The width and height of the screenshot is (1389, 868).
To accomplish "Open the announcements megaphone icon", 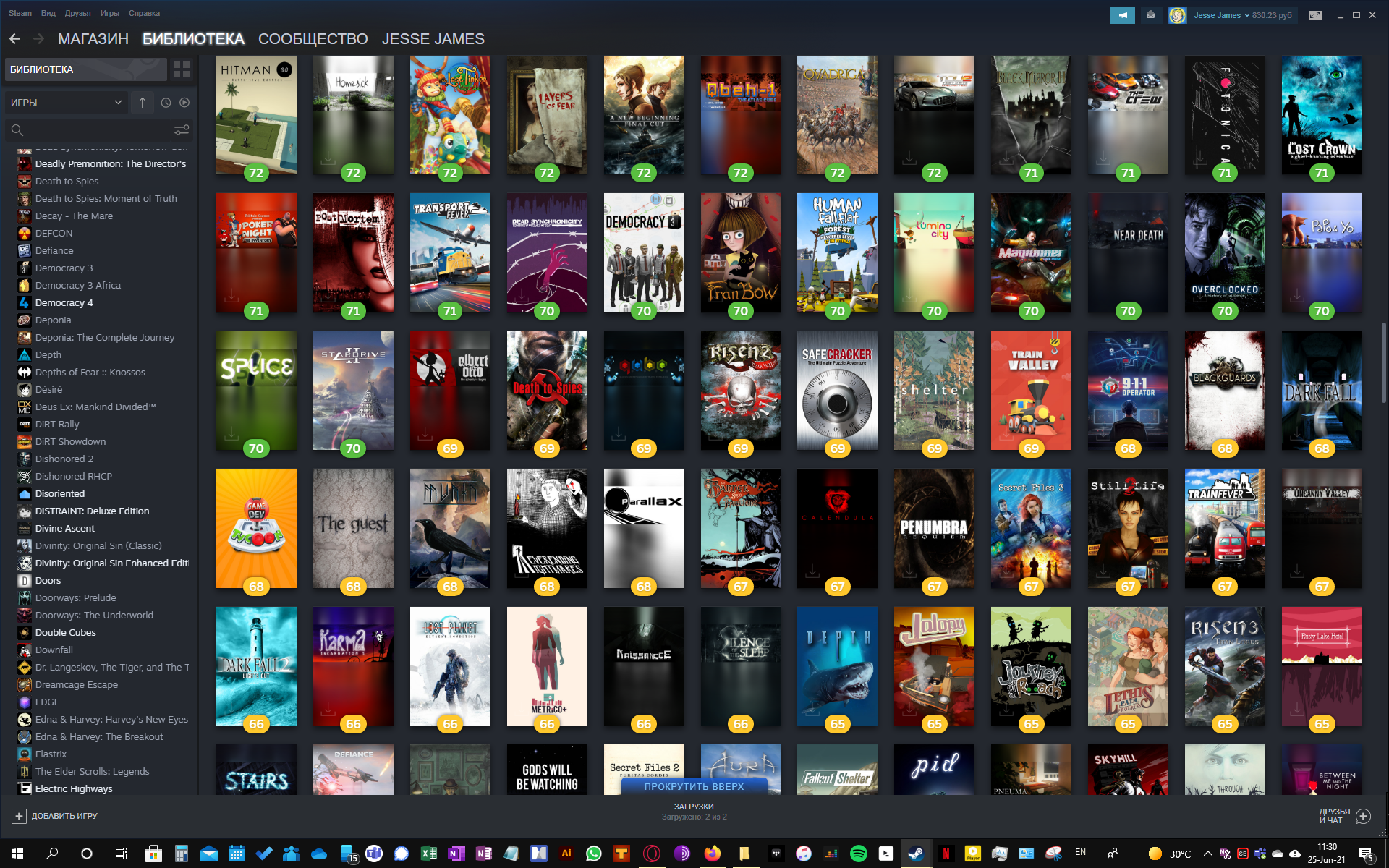I will [1123, 15].
